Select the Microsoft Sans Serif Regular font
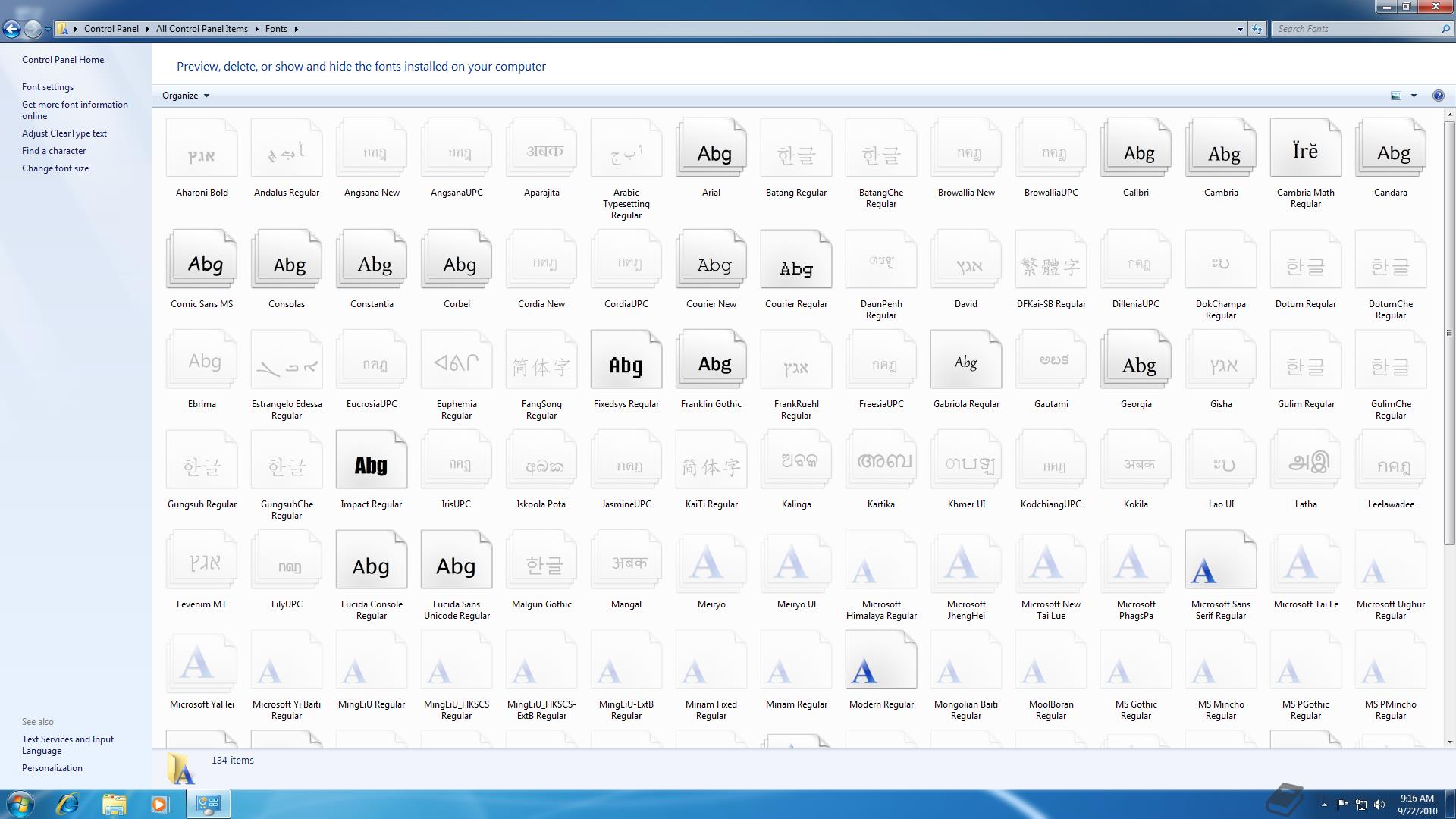Image resolution: width=1456 pixels, height=819 pixels. tap(1221, 560)
